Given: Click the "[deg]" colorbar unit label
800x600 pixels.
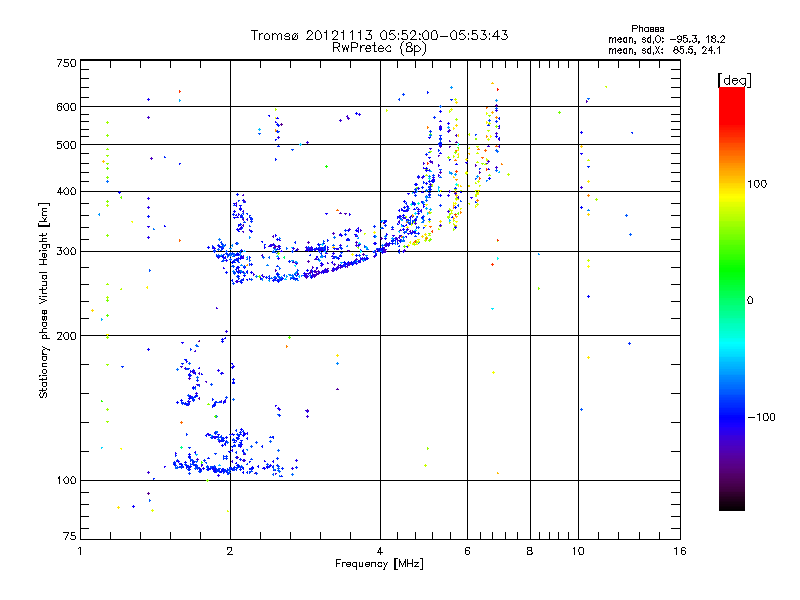Looking at the screenshot, I should point(734,80).
